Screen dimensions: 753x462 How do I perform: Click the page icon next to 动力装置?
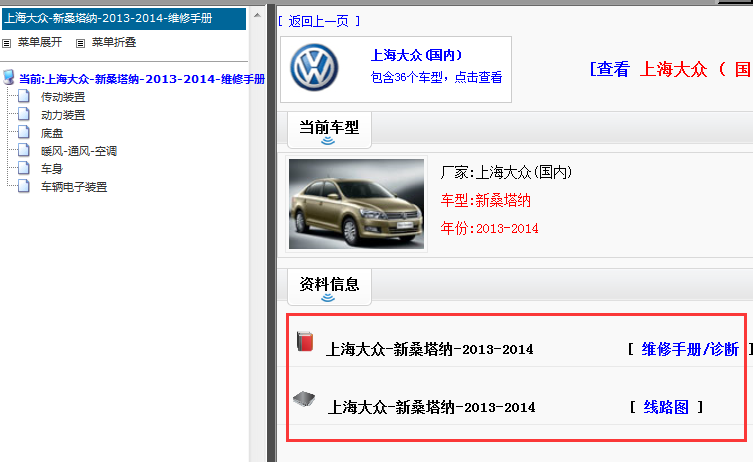coord(24,114)
